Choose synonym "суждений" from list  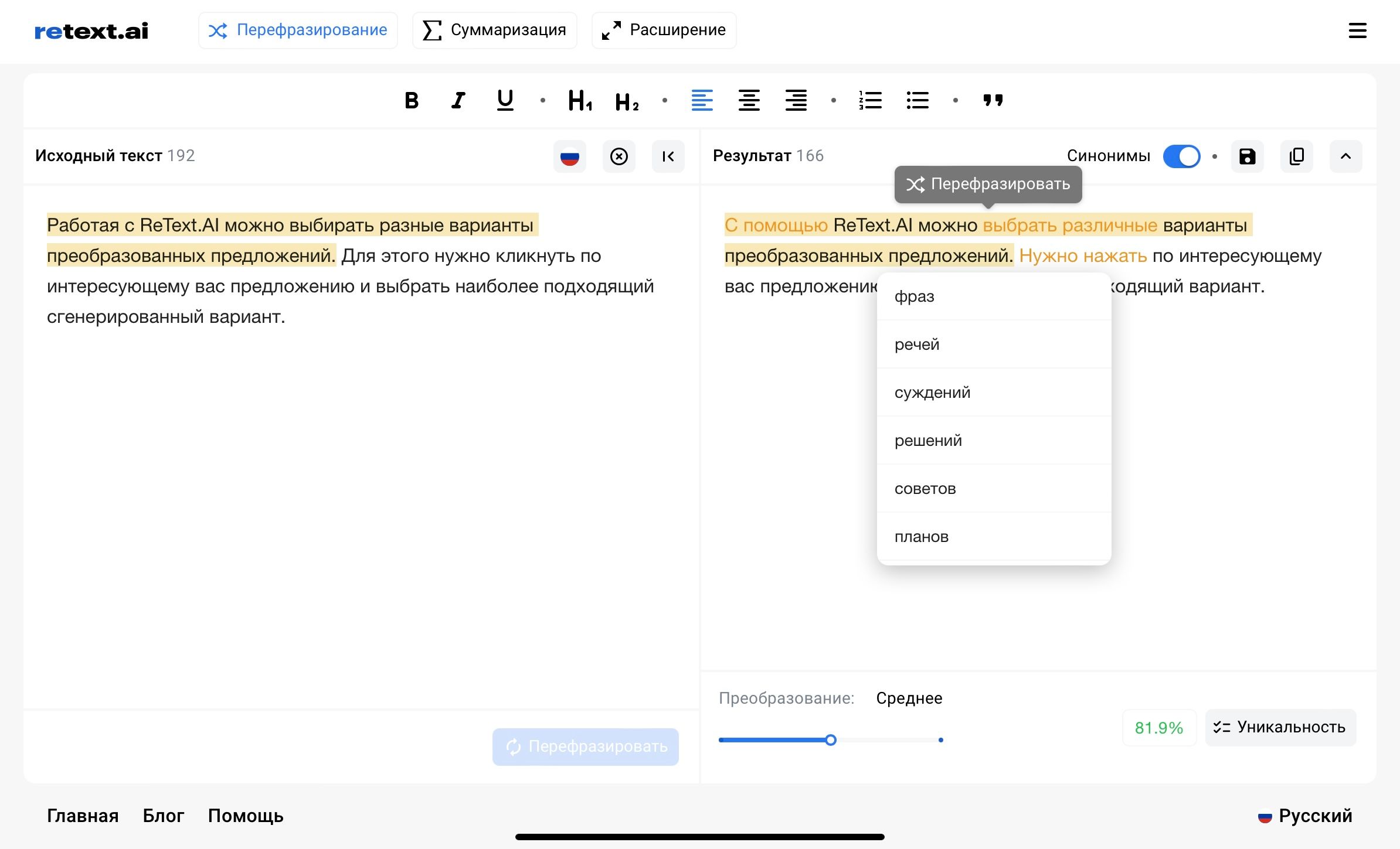tap(932, 393)
